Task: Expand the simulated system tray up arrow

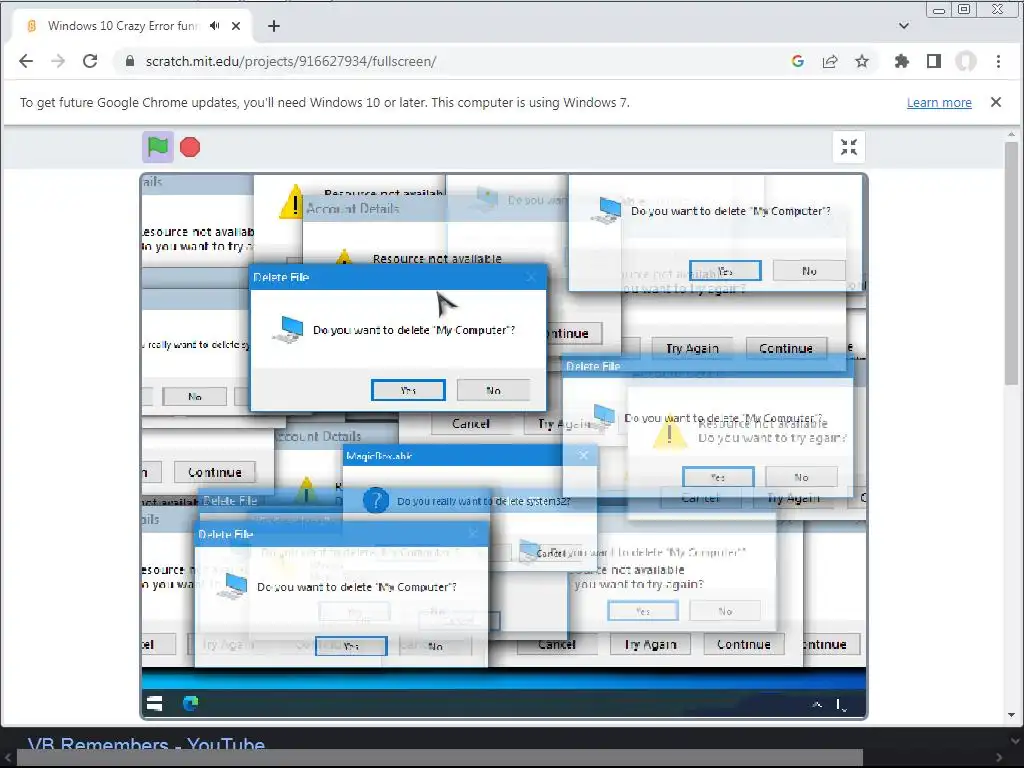Action: coord(817,704)
